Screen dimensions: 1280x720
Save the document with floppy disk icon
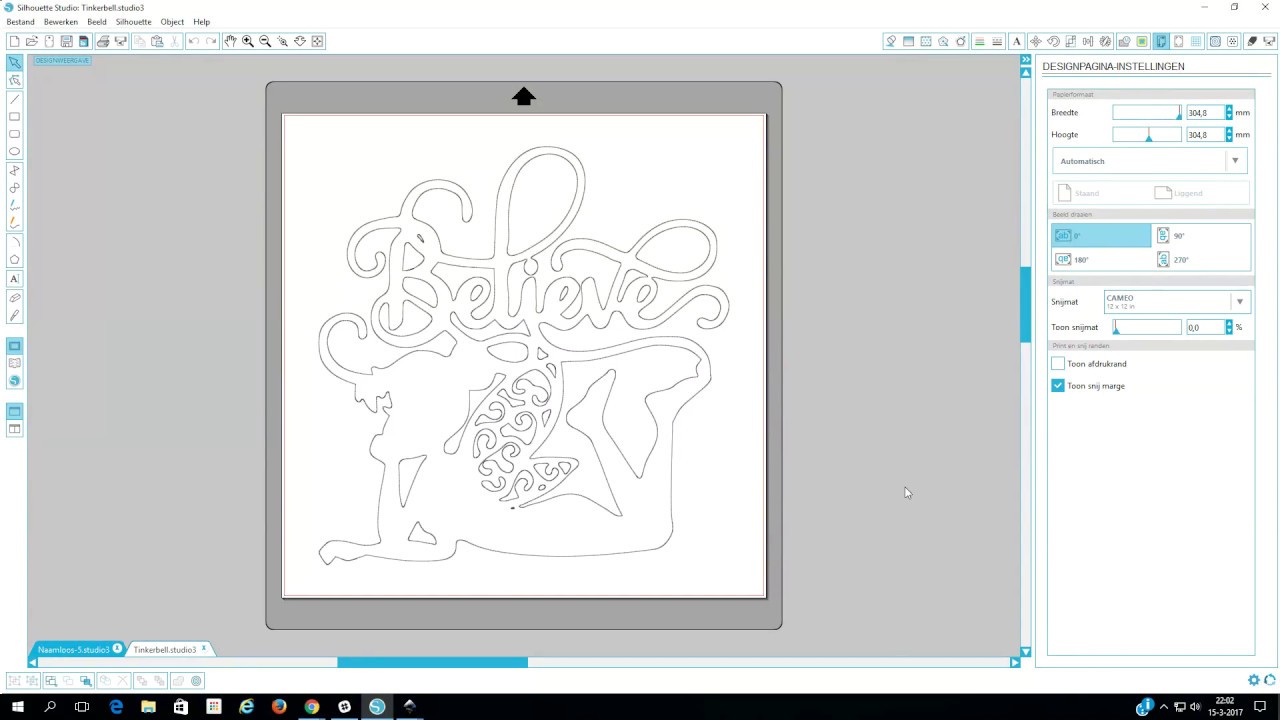pyautogui.click(x=66, y=41)
